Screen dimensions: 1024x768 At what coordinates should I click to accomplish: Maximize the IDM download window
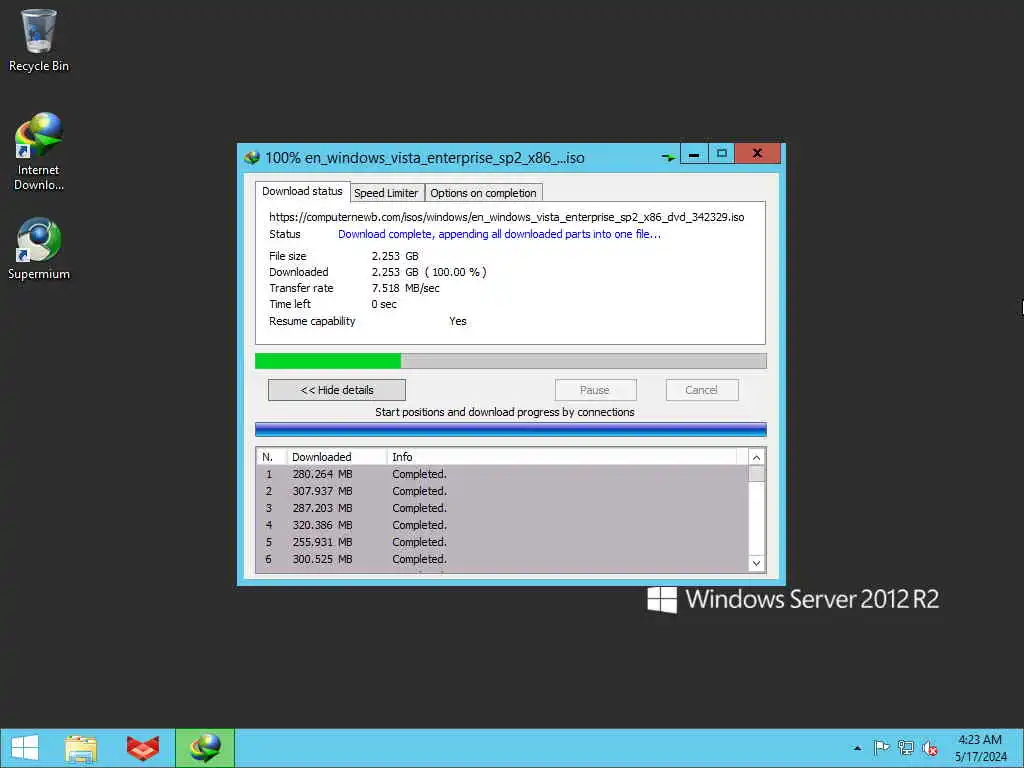(x=721, y=154)
